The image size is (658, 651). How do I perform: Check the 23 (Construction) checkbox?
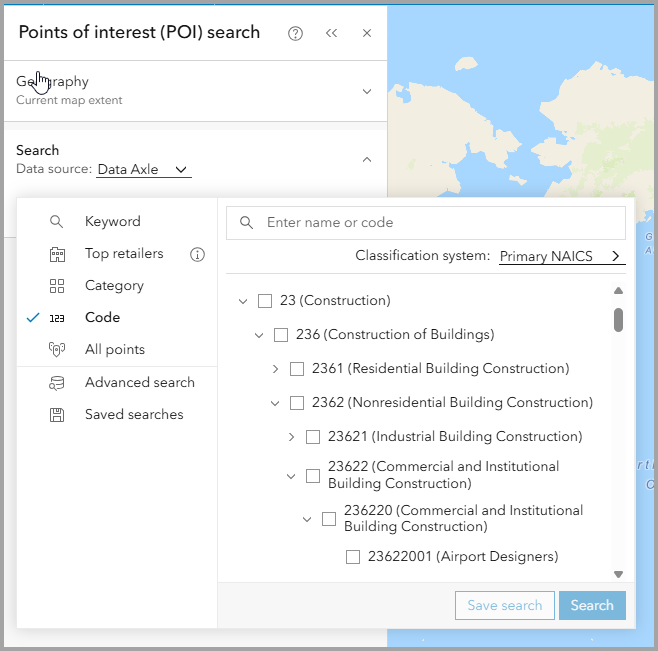pyautogui.click(x=265, y=301)
